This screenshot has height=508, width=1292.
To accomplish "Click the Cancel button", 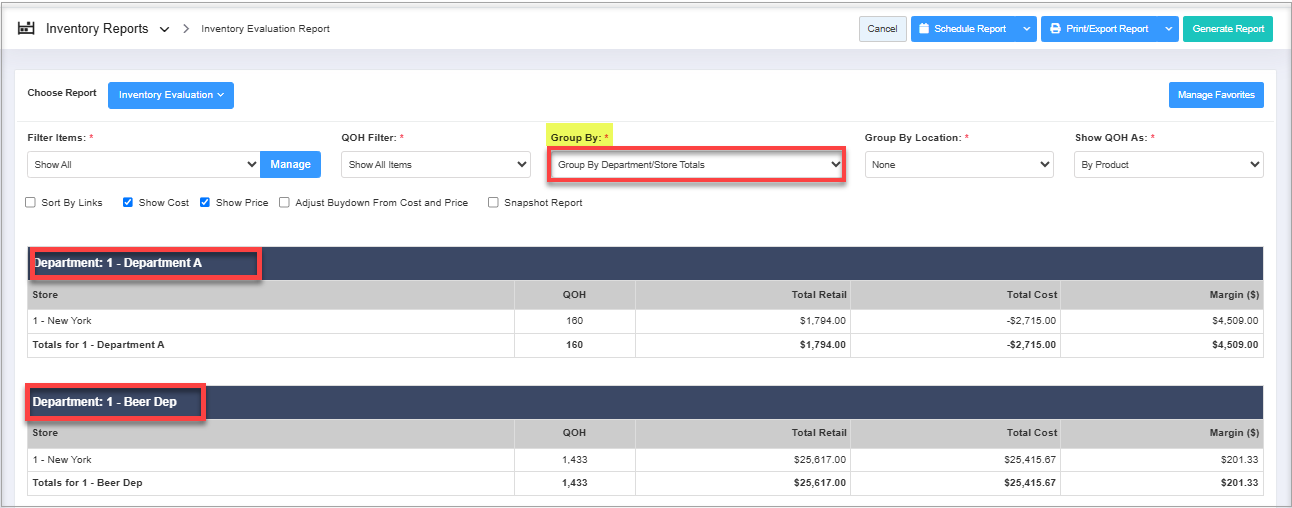I will [x=882, y=29].
